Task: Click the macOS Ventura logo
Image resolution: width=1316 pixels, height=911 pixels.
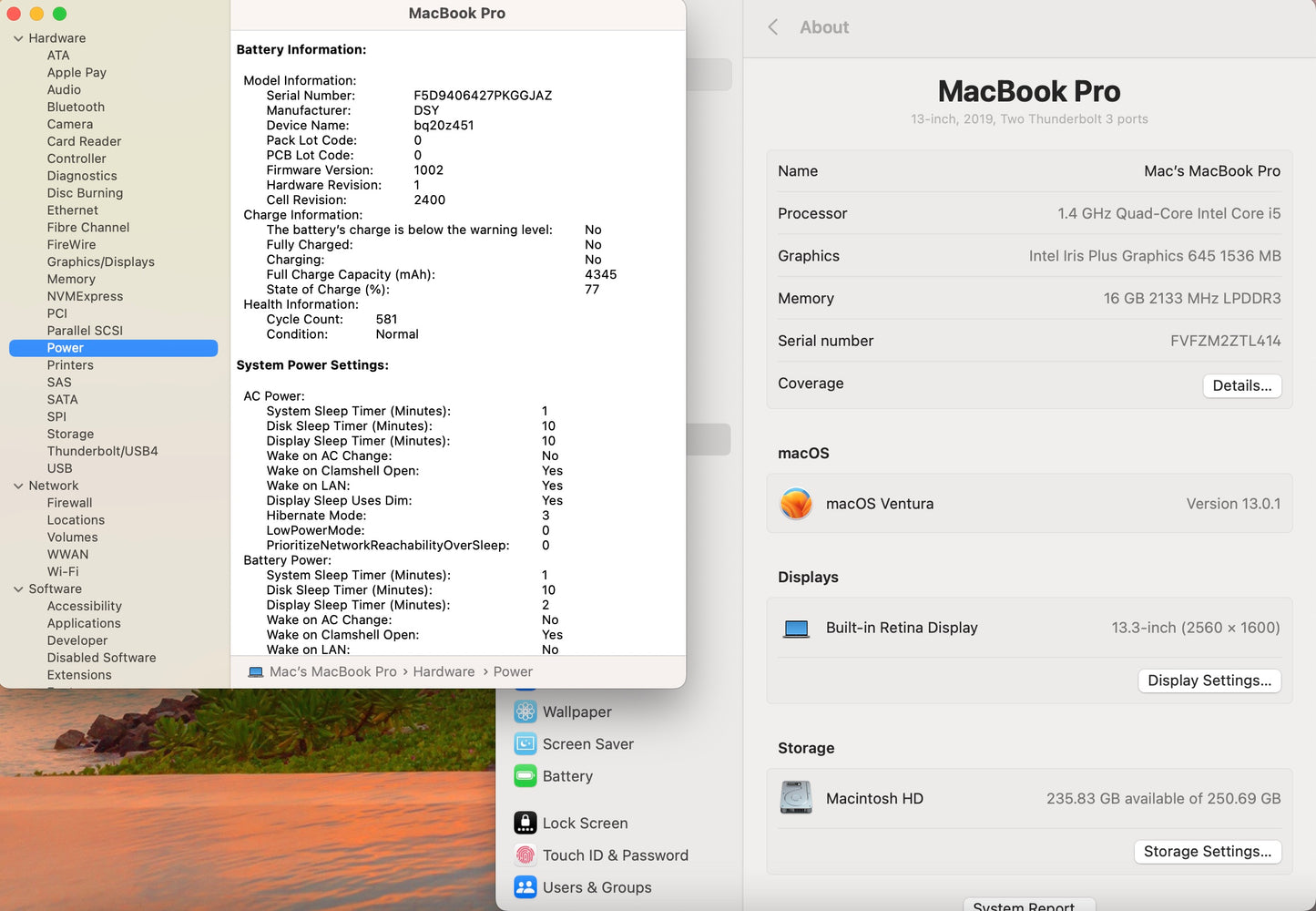Action: point(796,504)
